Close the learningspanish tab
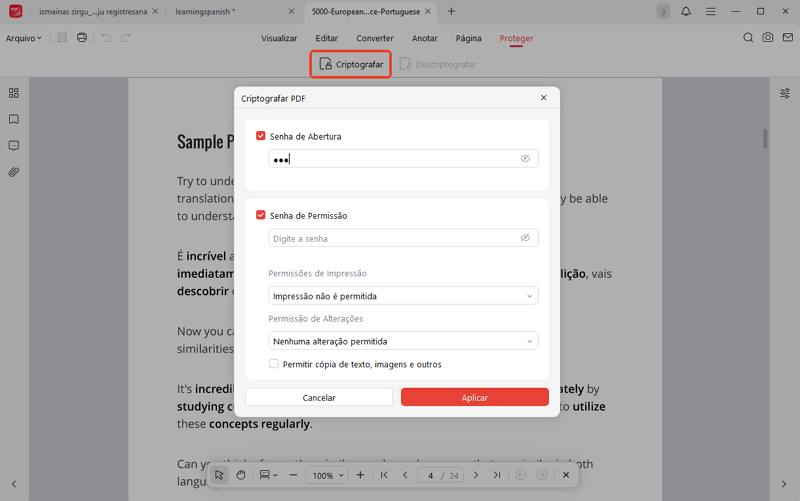800x501 pixels. click(291, 11)
